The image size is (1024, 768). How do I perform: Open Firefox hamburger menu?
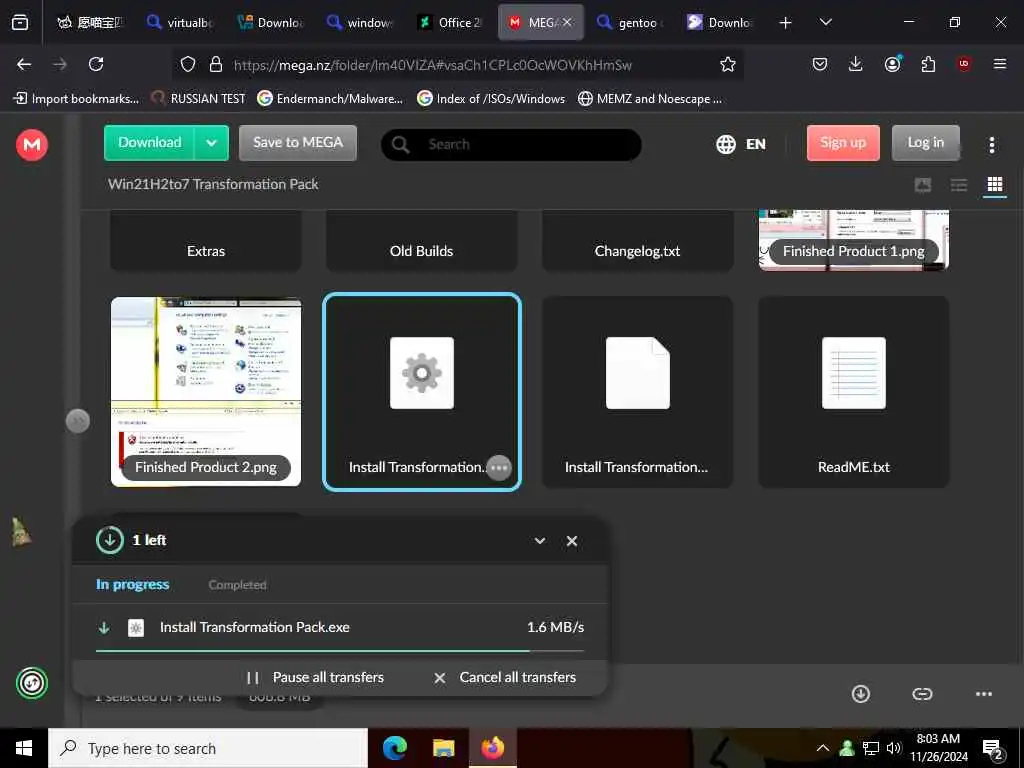pyautogui.click(x=1000, y=64)
